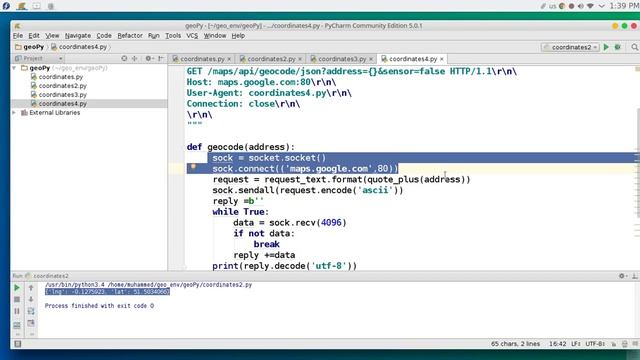
Task: Click the 'def geocode(address):' code line
Action: point(240,147)
